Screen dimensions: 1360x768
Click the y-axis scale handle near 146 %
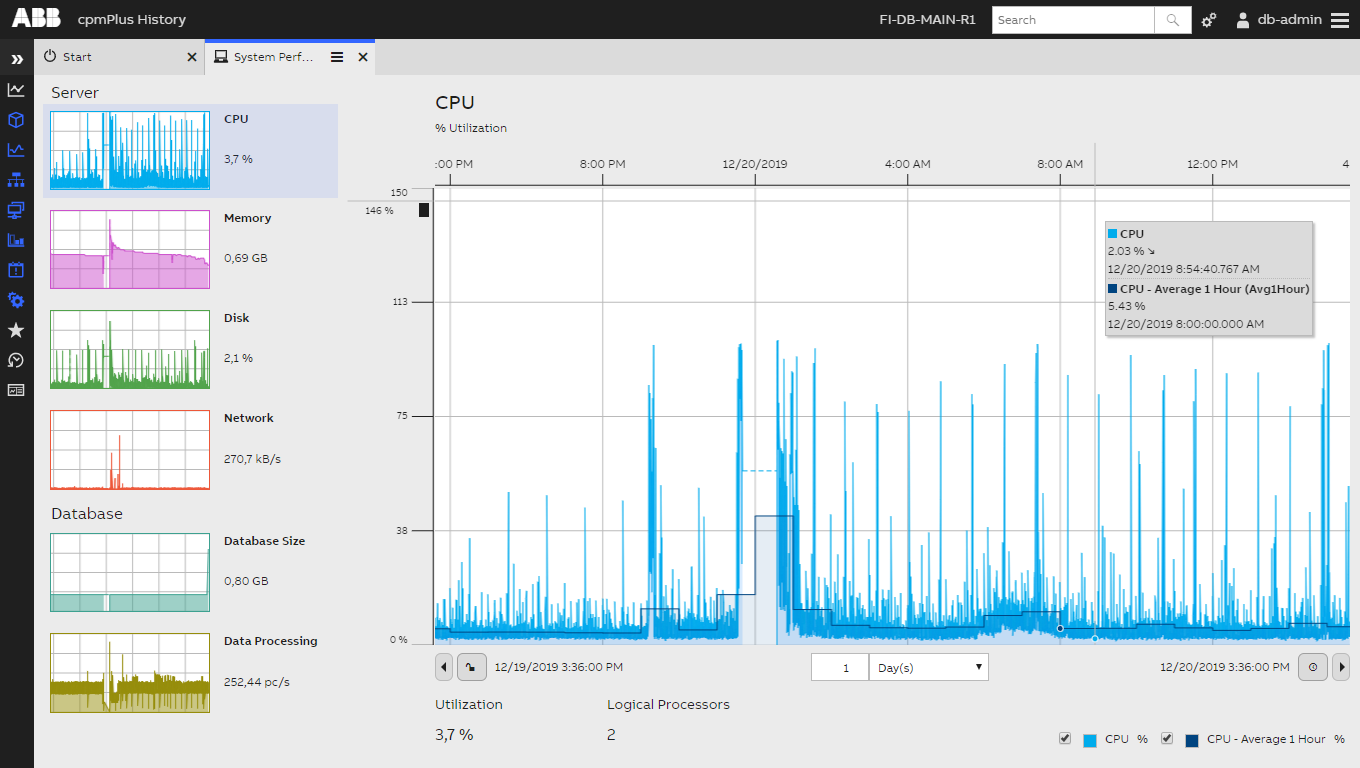coord(424,210)
